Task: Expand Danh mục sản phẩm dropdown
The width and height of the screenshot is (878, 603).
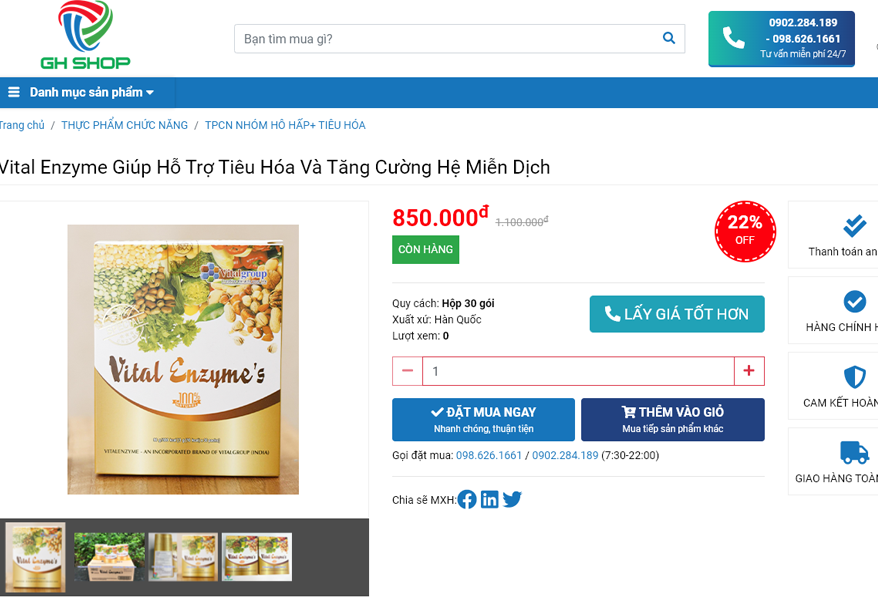Action: coord(92,92)
